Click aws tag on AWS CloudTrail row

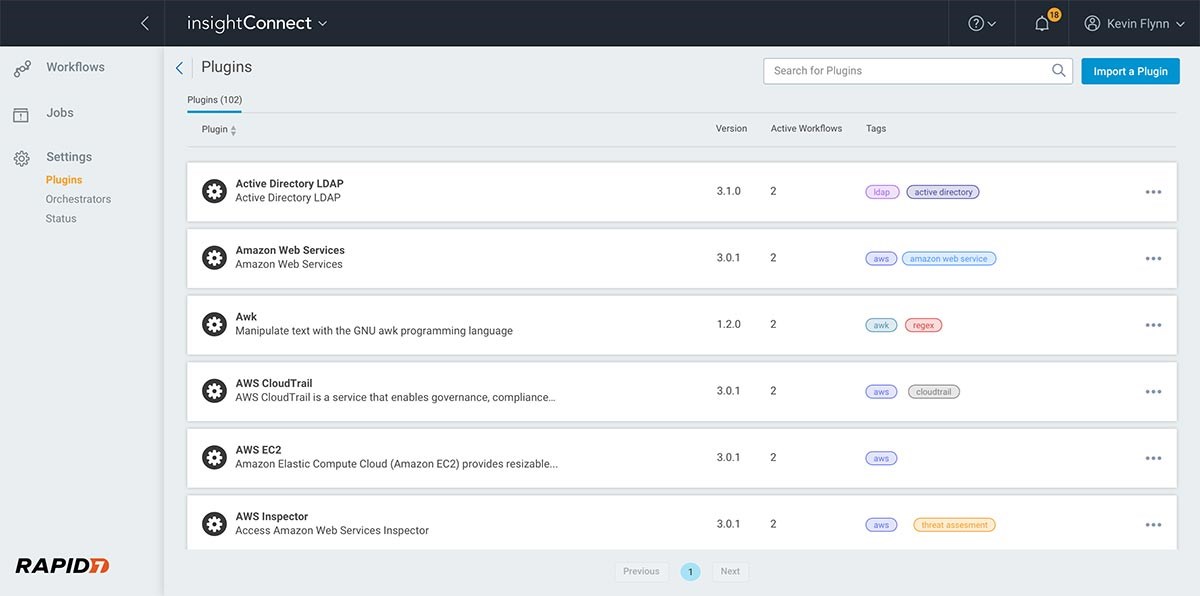(x=881, y=392)
